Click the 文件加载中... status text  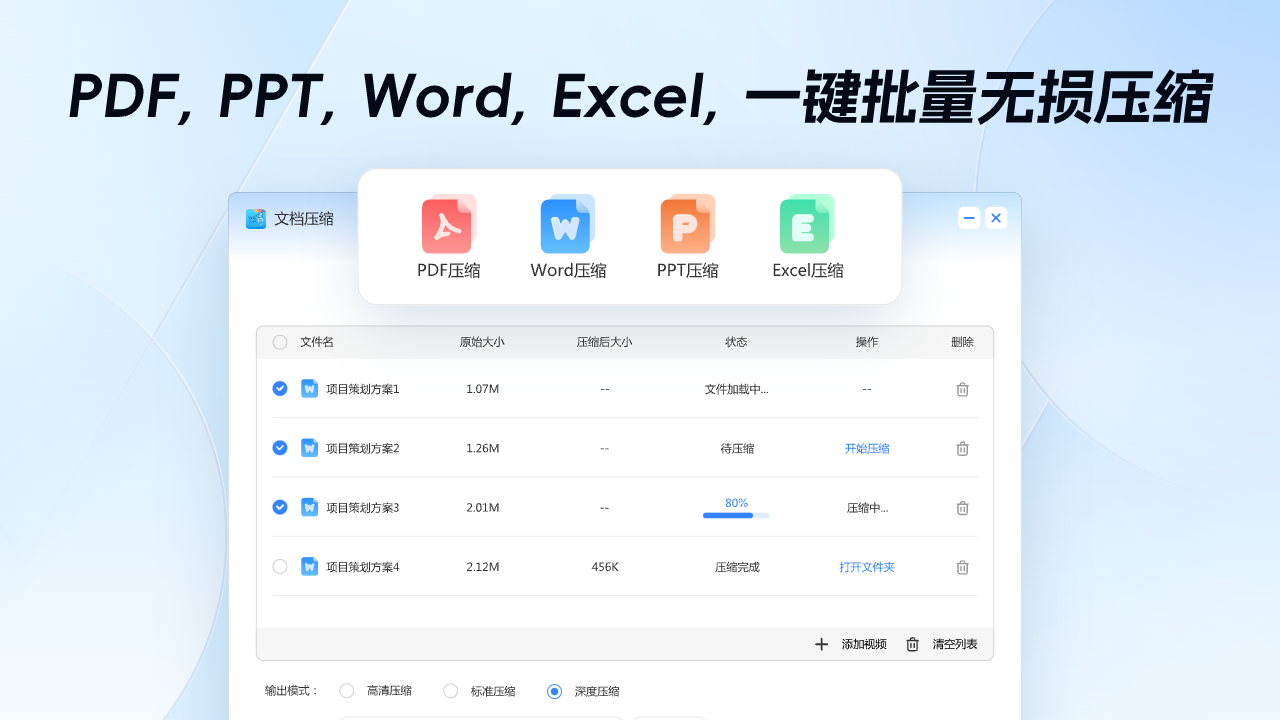coord(737,389)
